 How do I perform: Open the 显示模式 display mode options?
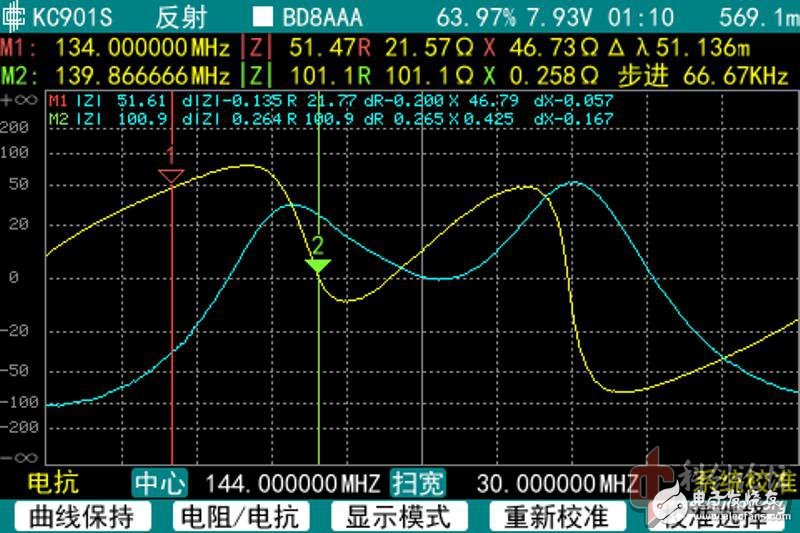pyautogui.click(x=397, y=516)
